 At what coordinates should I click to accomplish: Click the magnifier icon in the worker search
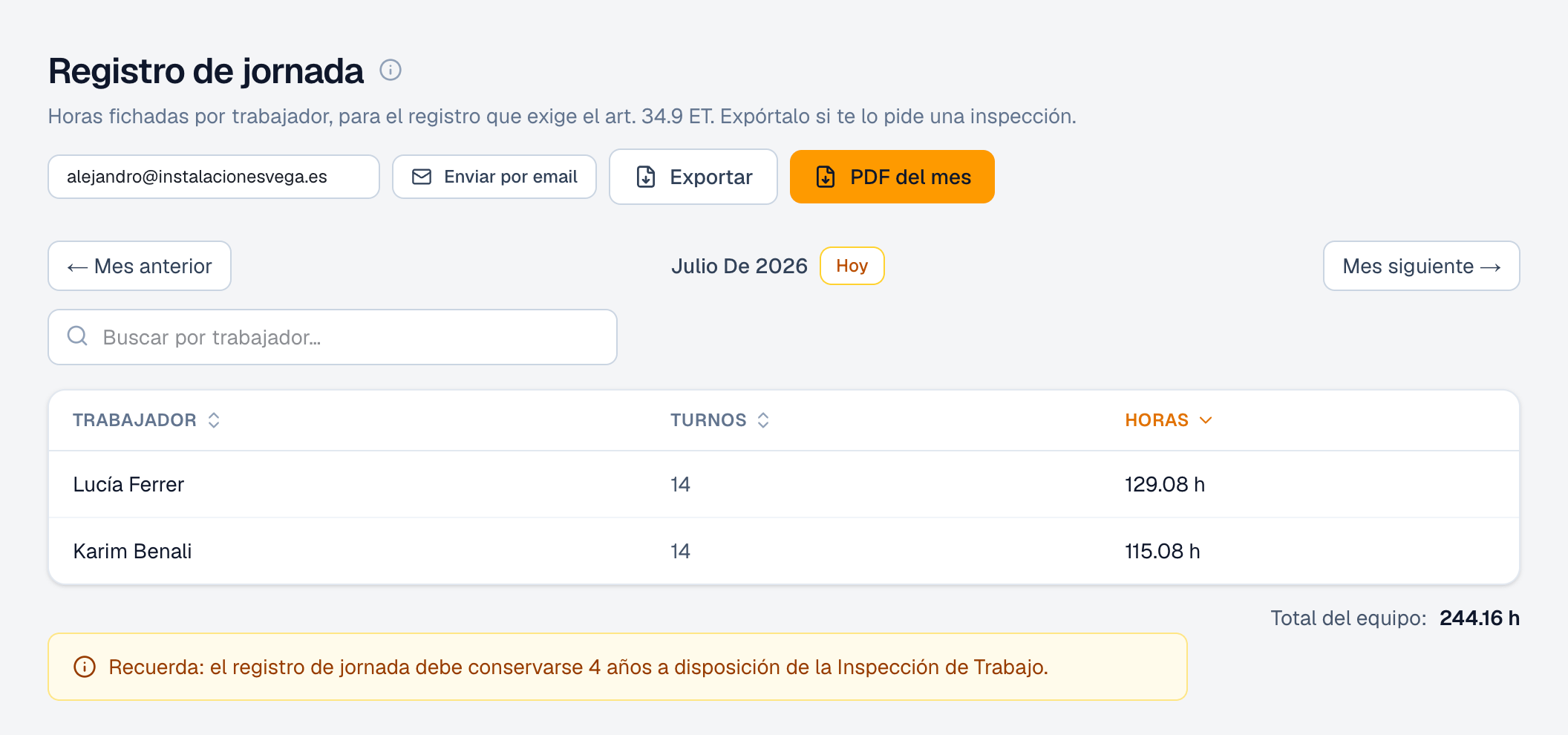(77, 336)
